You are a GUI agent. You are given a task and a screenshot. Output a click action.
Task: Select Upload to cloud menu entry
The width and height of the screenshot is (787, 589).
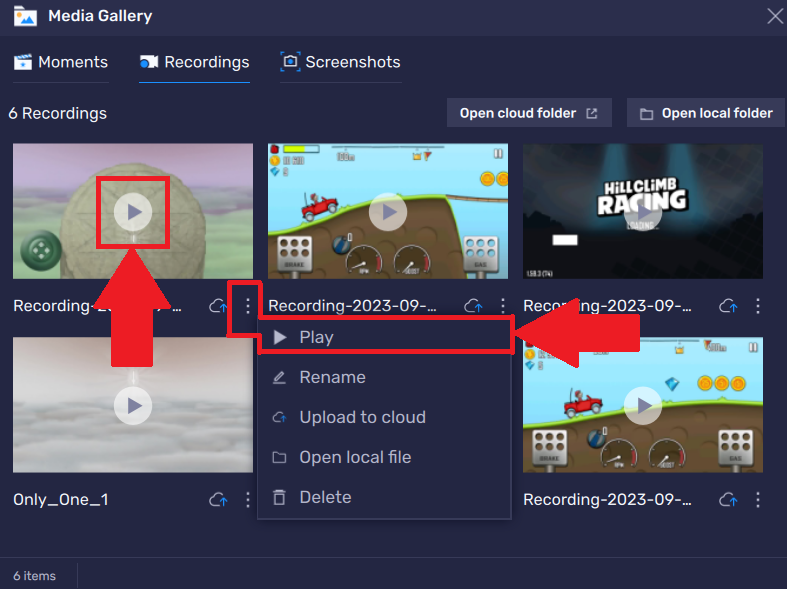[x=362, y=418]
